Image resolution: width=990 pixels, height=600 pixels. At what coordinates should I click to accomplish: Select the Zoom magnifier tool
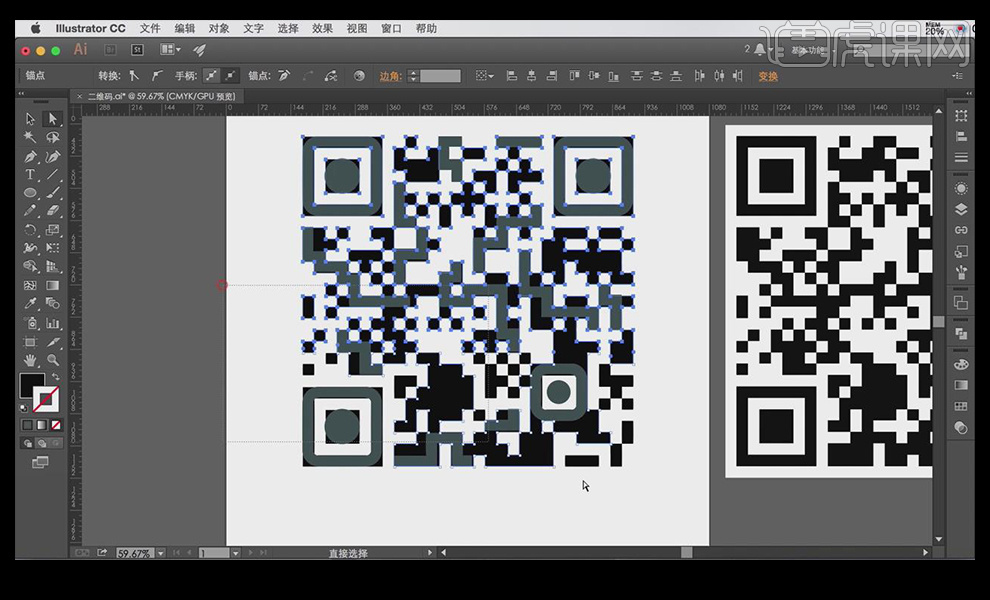[x=53, y=359]
